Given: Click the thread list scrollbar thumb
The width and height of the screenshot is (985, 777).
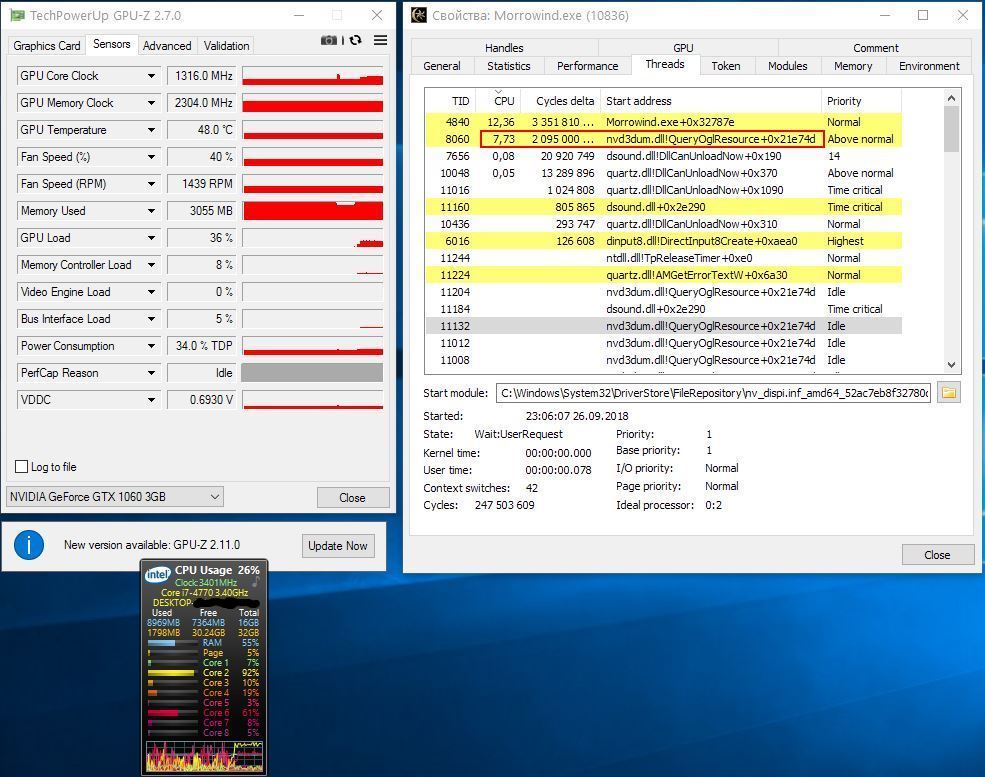Looking at the screenshot, I should [951, 129].
